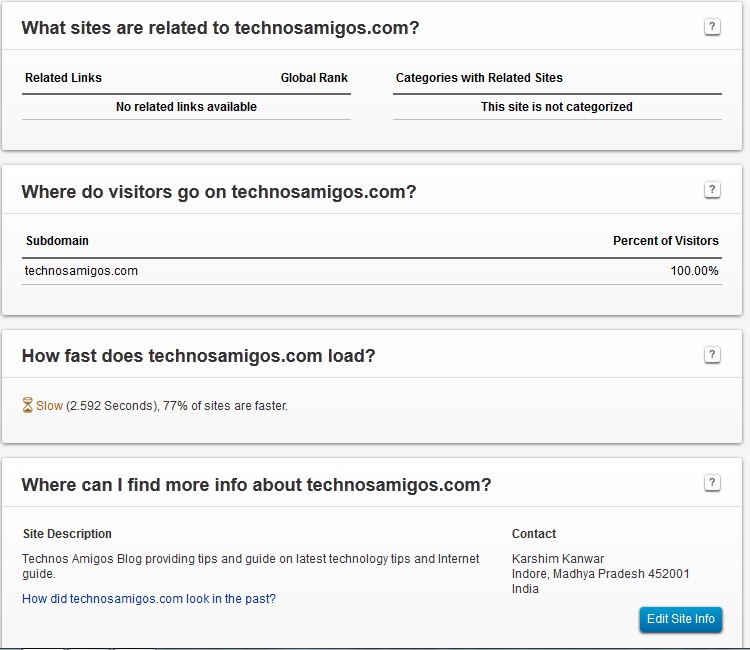750x650 pixels.
Task: Click 'This site is not categorized' message
Action: (556, 107)
